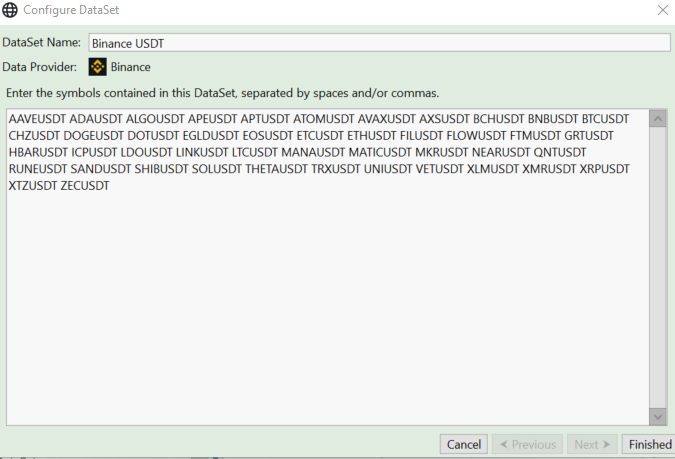This screenshot has height=459, width=675.
Task: Click the globe icon in the title bar
Action: [9, 10]
